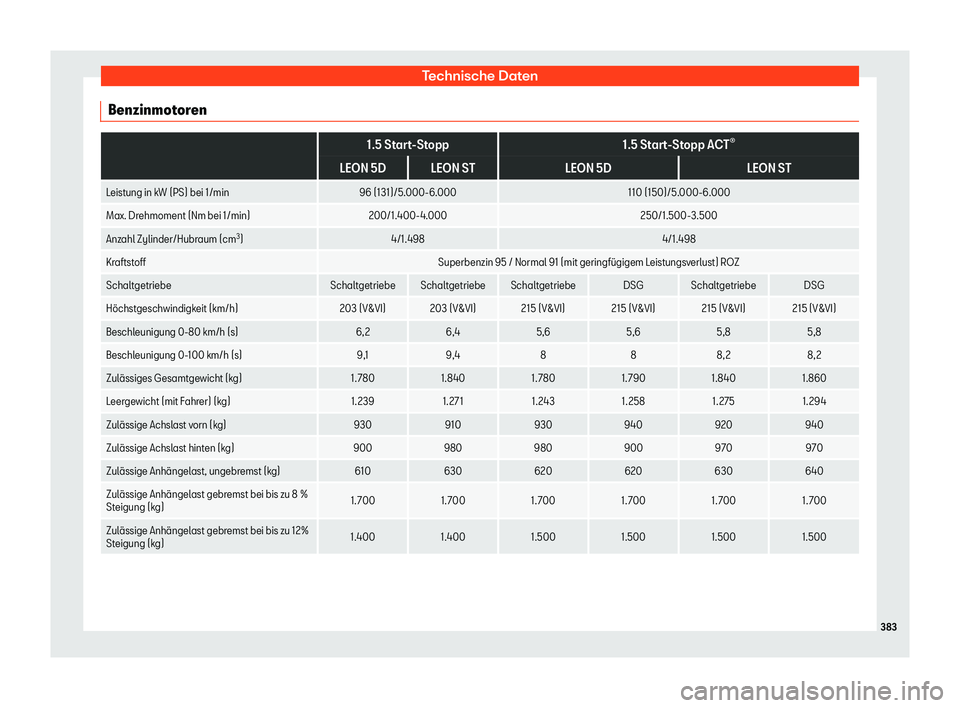960x708 pixels.
Task: Click the 'Technische Daten' page header
Action: pos(479,76)
